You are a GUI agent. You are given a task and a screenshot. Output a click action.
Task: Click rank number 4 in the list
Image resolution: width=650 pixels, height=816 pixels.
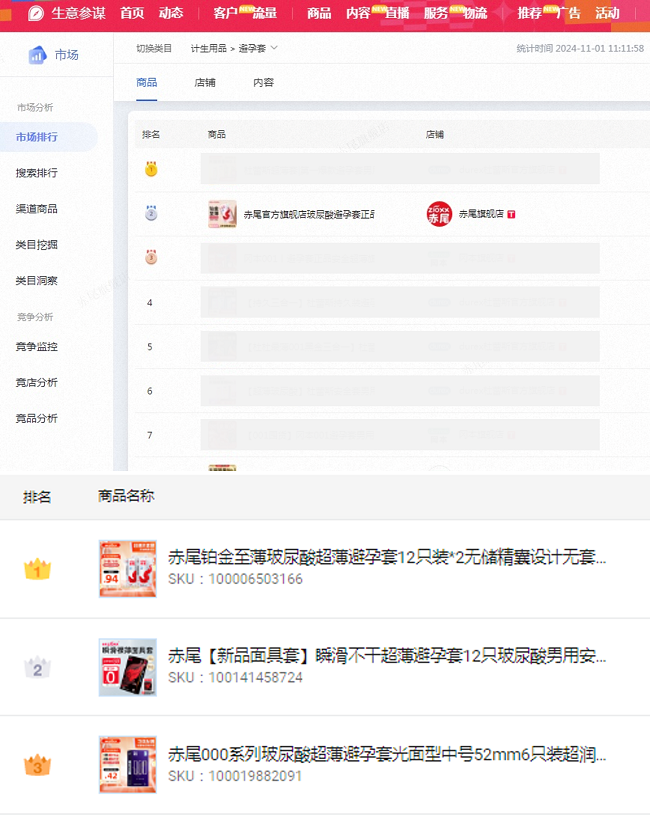point(150,302)
